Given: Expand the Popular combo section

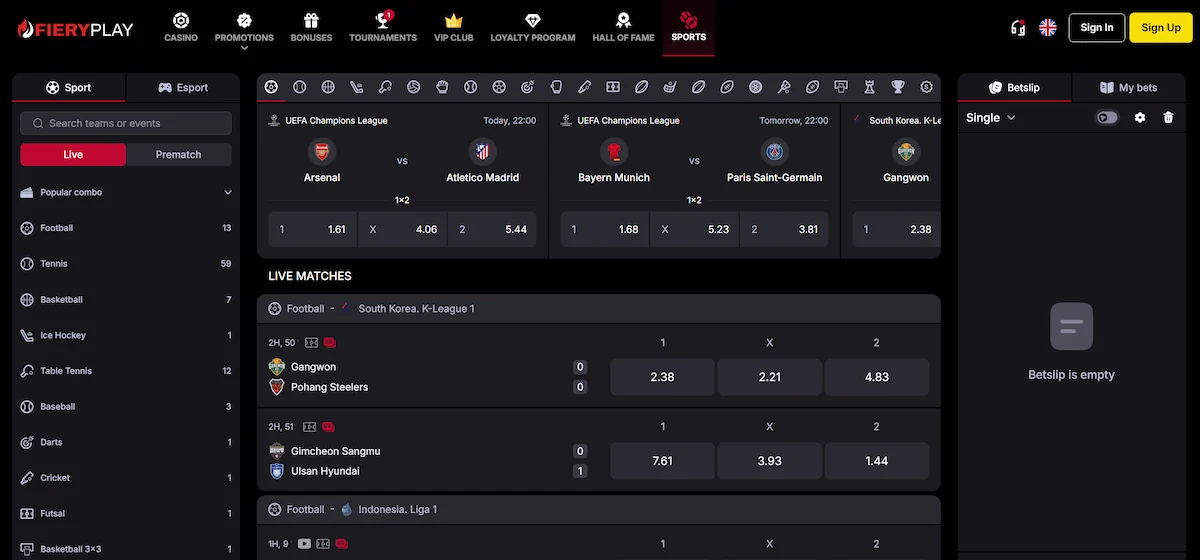Looking at the screenshot, I should pos(126,192).
